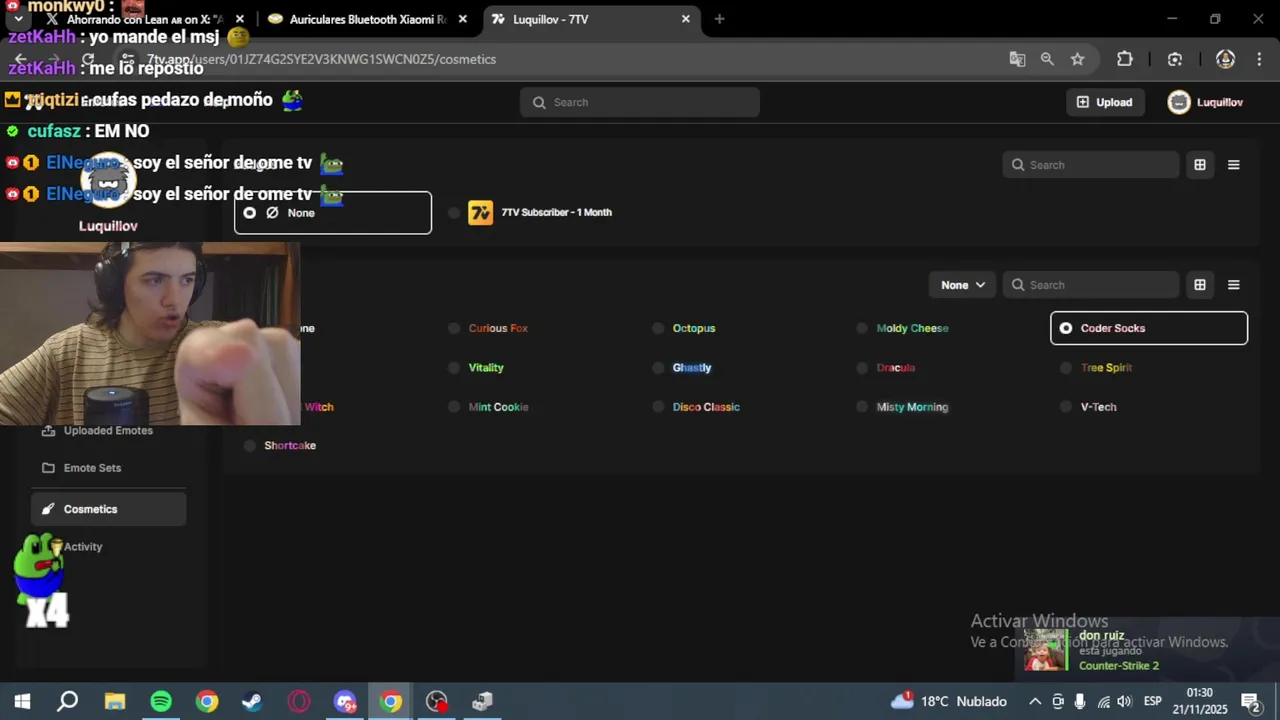Open Windows Start menu

[22, 702]
